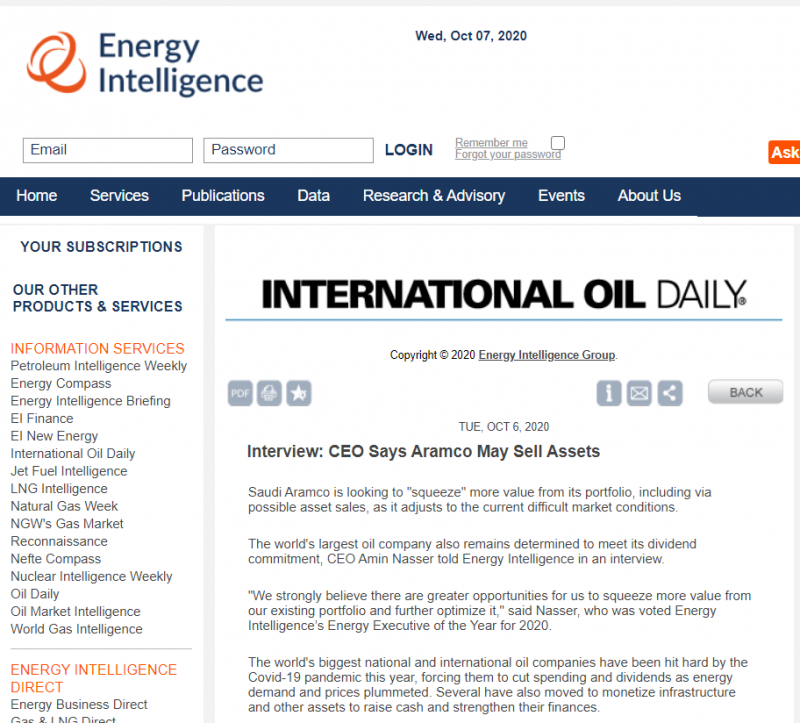Click the print article icon
This screenshot has width=800, height=723.
click(269, 393)
